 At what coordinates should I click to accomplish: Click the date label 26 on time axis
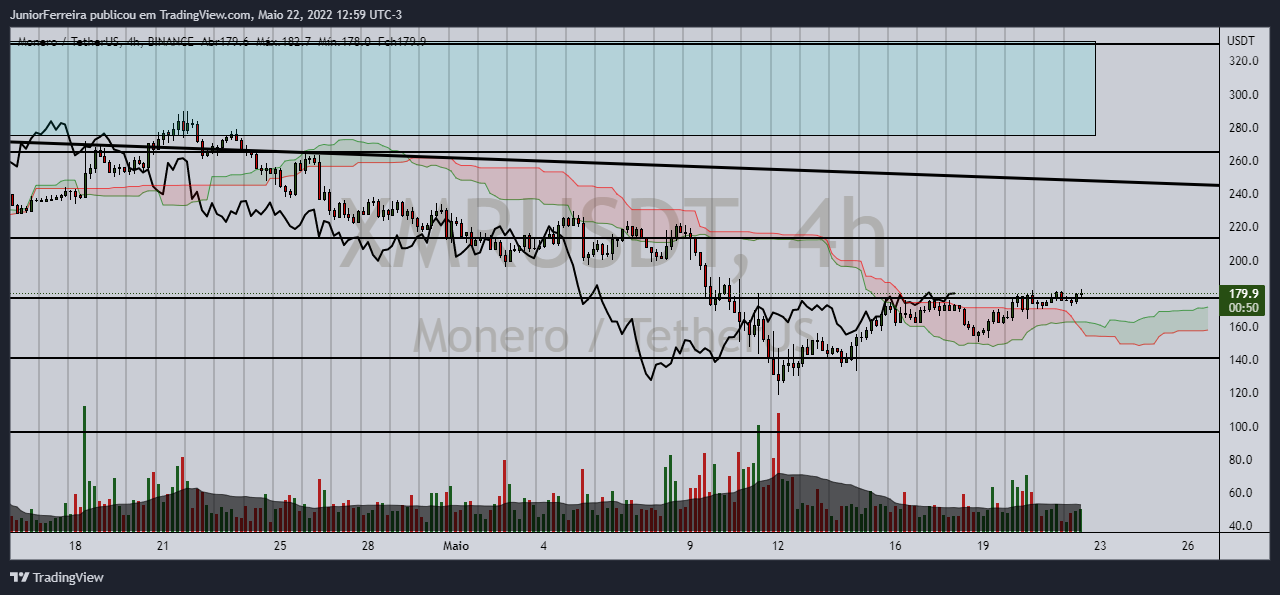(x=1188, y=546)
